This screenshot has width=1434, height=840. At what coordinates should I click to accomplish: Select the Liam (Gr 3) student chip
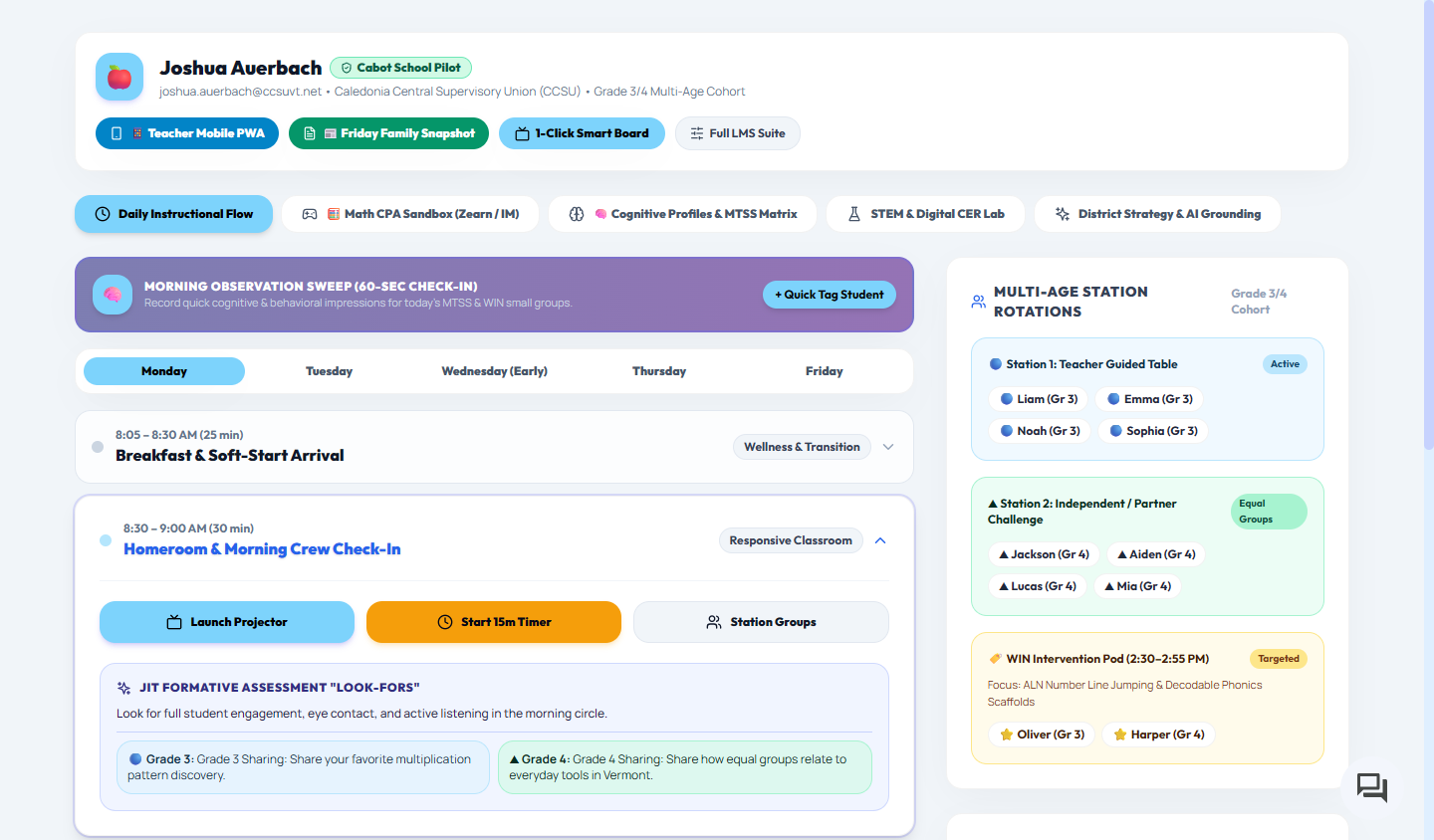1039,399
